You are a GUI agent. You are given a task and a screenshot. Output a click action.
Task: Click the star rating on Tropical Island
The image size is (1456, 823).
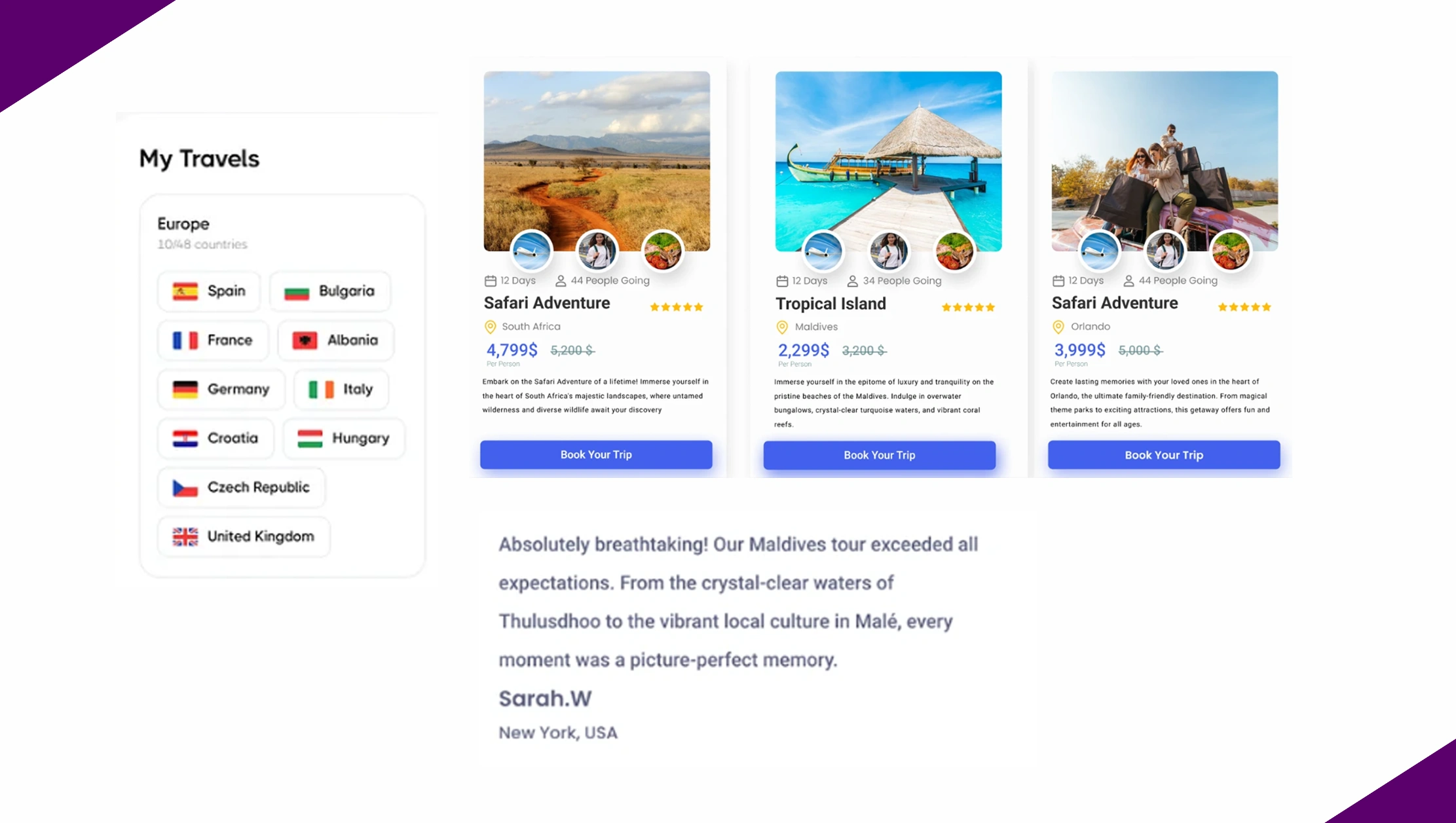(x=968, y=307)
